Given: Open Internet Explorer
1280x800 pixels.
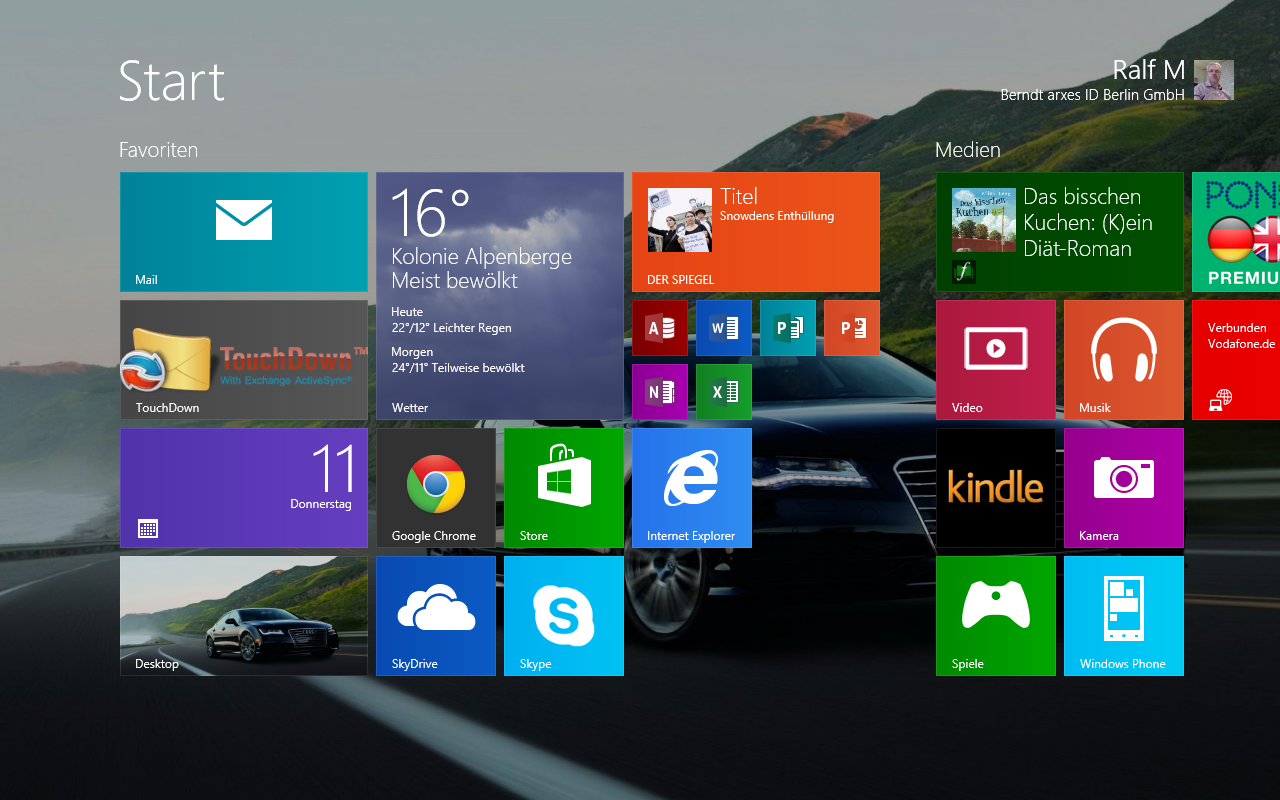Looking at the screenshot, I should click(x=692, y=488).
